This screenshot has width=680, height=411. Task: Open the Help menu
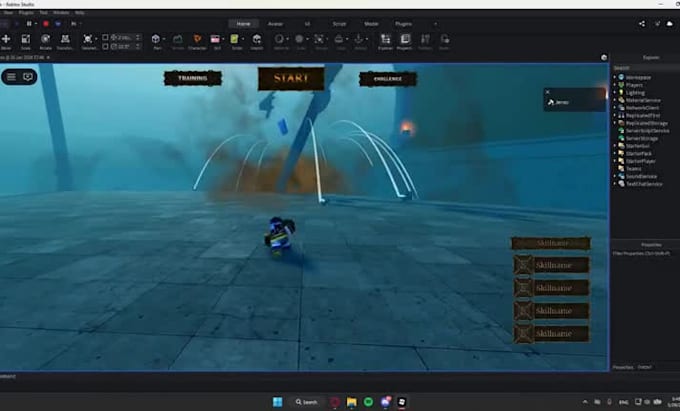click(x=79, y=13)
